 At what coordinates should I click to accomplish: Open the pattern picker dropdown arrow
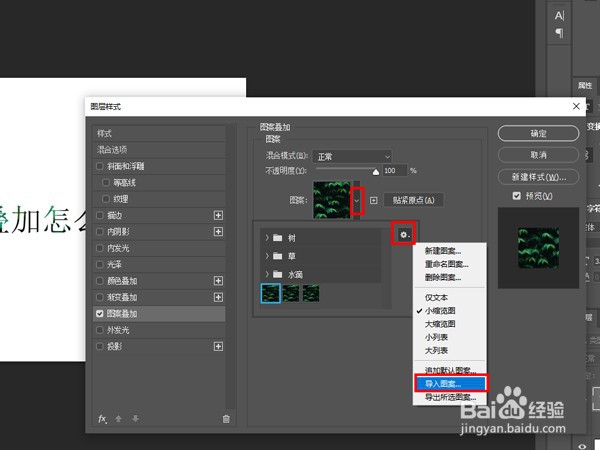[x=357, y=201]
